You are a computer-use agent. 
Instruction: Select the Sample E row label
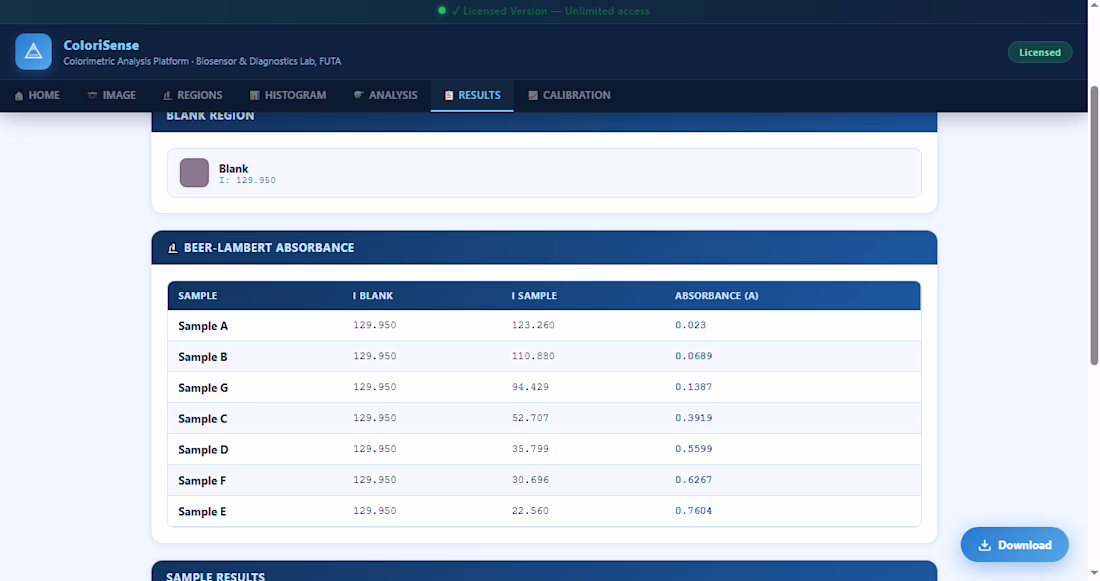[x=202, y=511]
